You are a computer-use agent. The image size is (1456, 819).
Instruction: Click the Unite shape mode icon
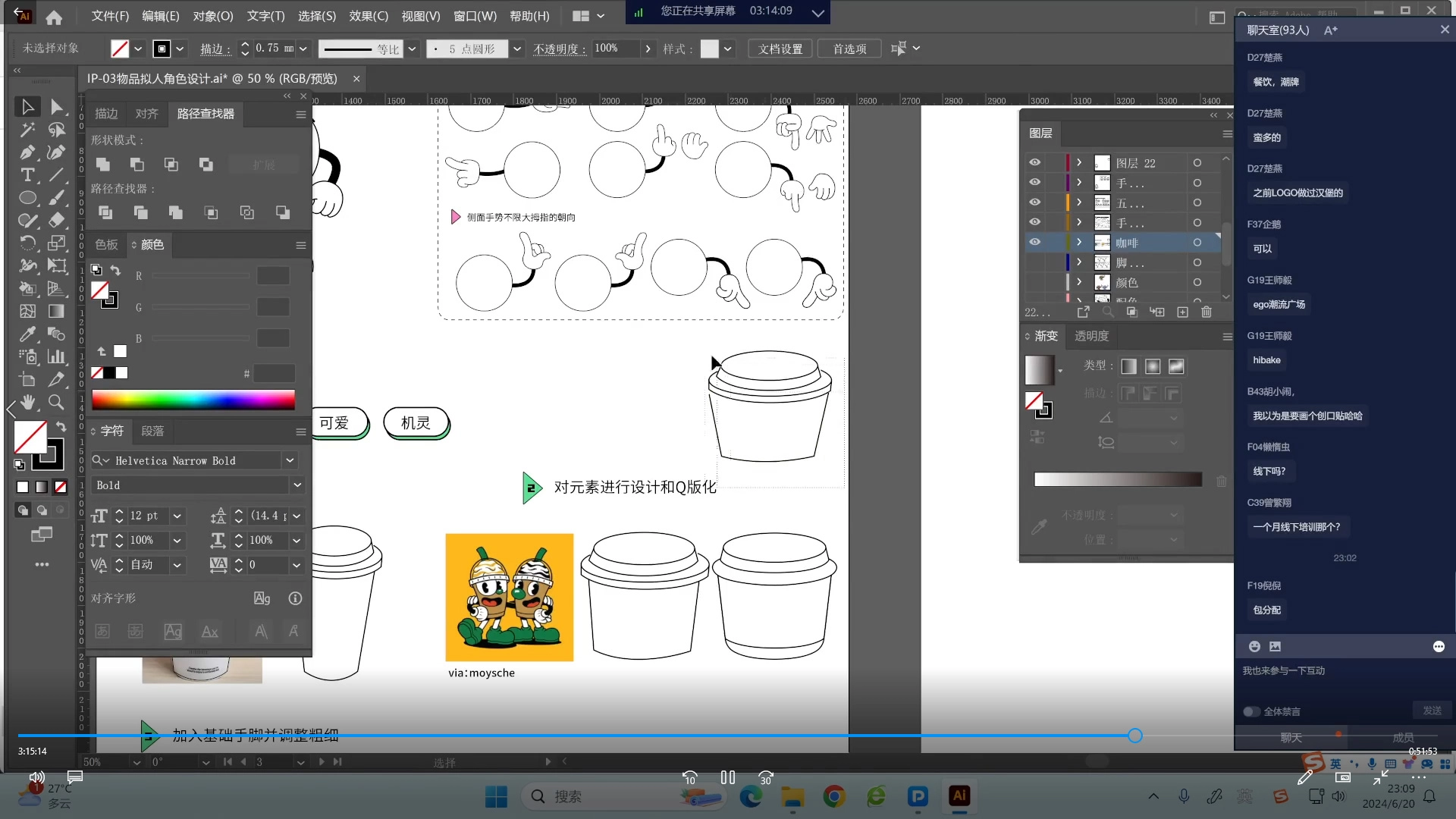[x=103, y=165]
